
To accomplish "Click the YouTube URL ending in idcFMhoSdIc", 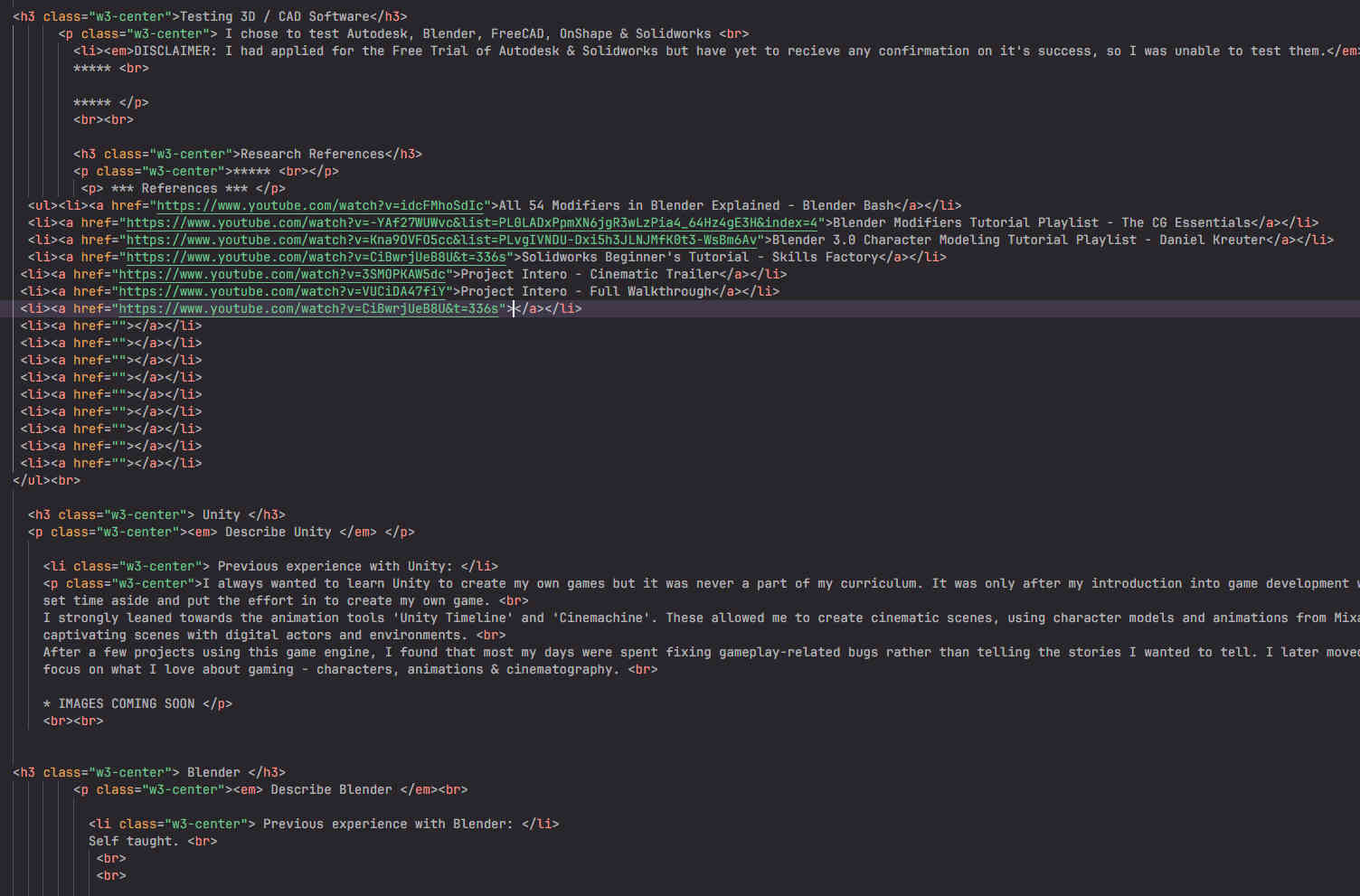I will pyautogui.click(x=320, y=205).
